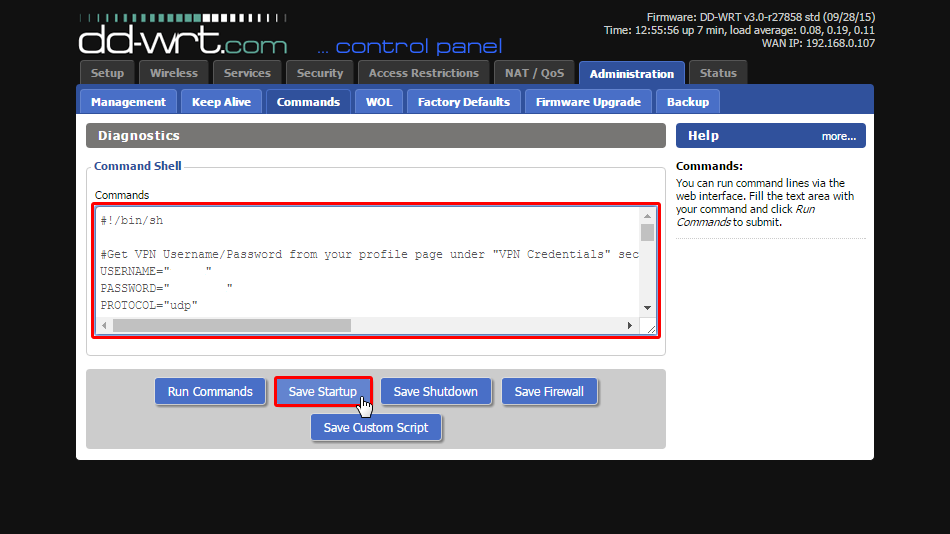
Task: Open the Help 'more...' link
Action: pos(838,136)
